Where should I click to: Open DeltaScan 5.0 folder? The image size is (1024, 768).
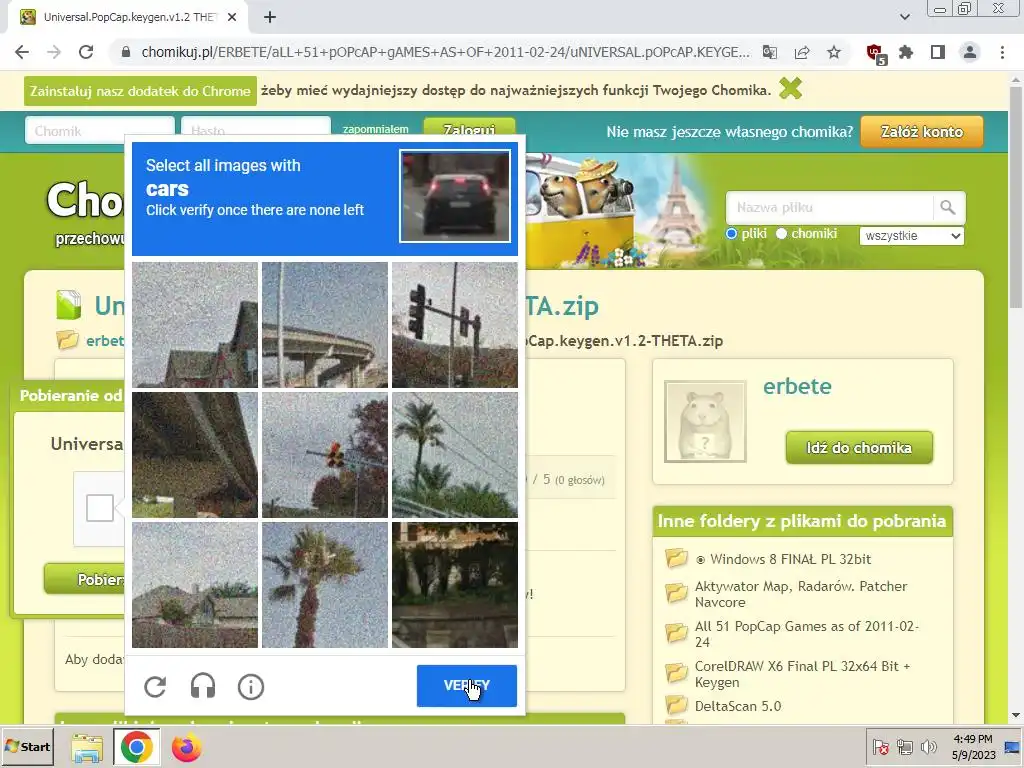738,706
